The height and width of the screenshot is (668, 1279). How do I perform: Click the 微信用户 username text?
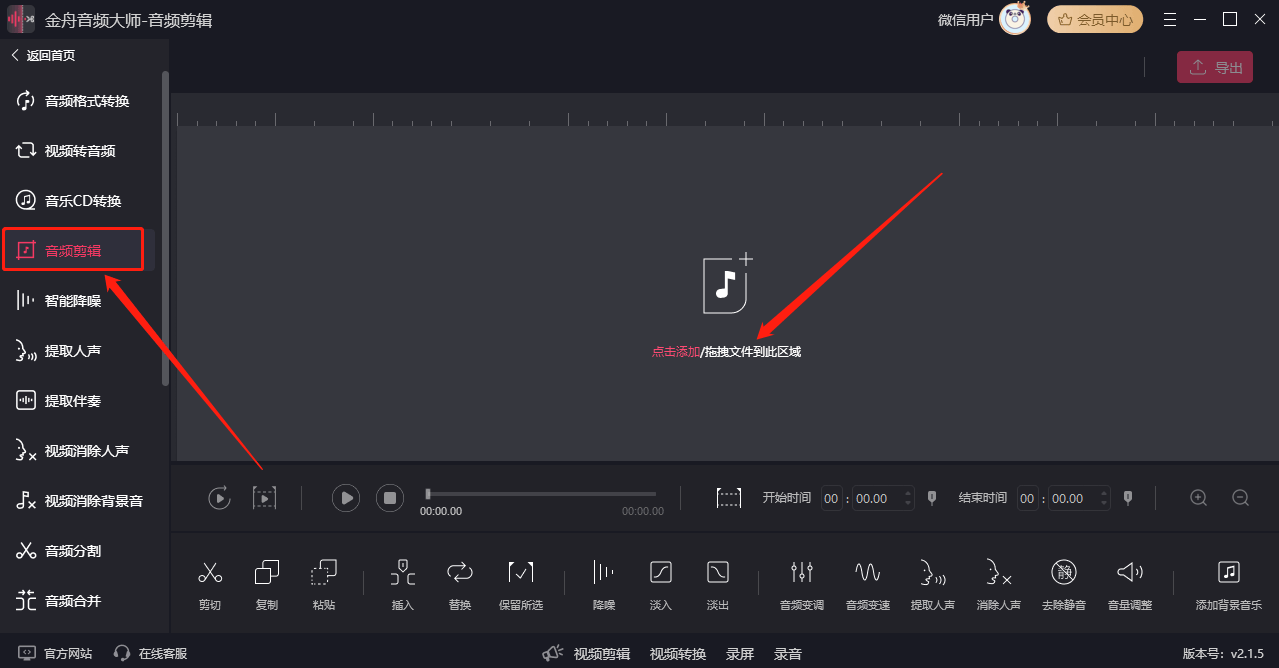click(965, 19)
